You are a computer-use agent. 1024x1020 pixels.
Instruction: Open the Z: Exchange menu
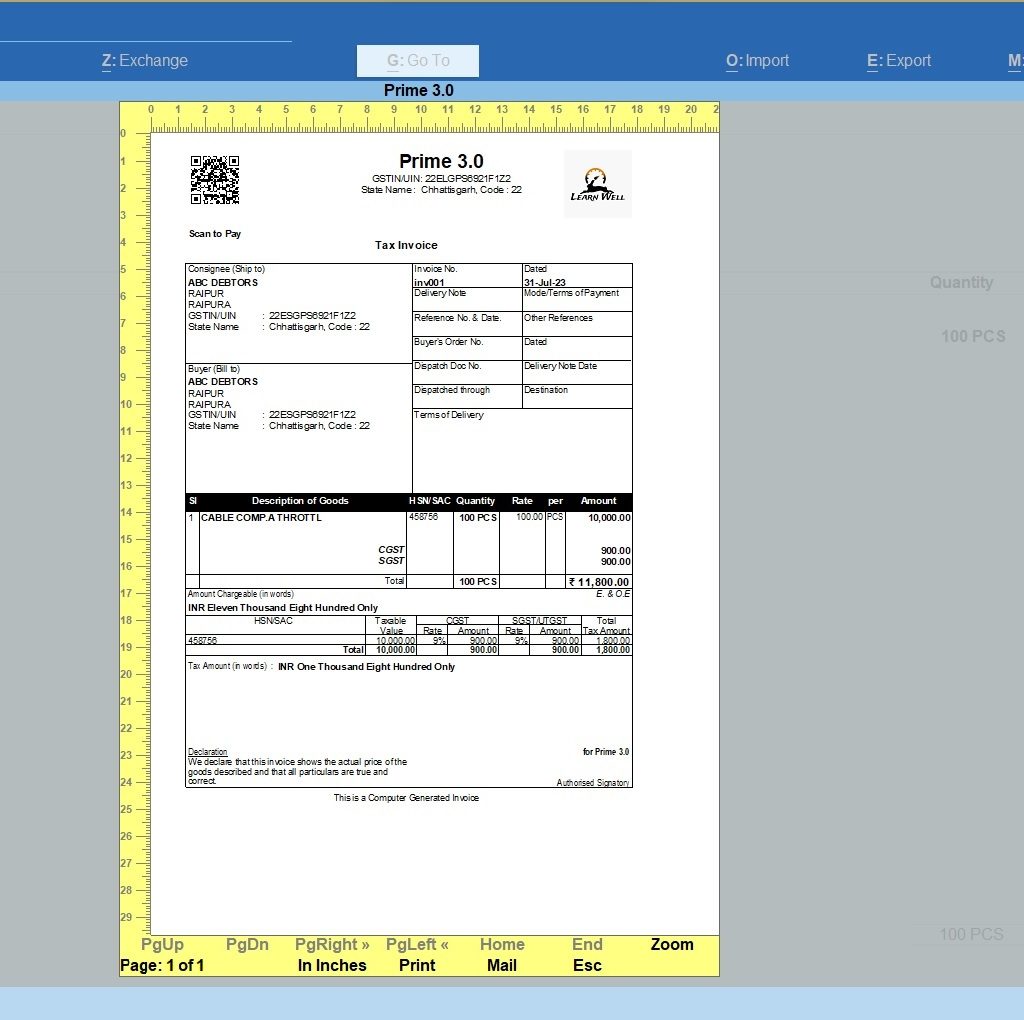[145, 60]
